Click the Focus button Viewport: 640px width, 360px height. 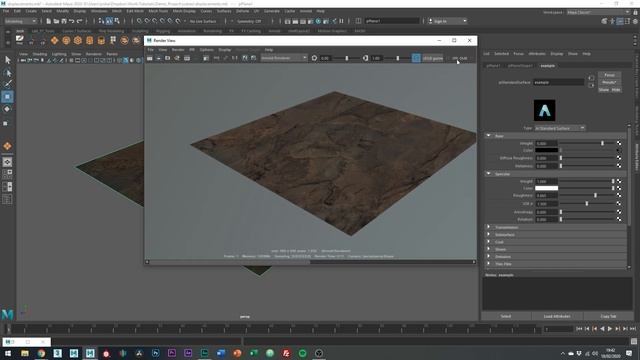tap(609, 75)
